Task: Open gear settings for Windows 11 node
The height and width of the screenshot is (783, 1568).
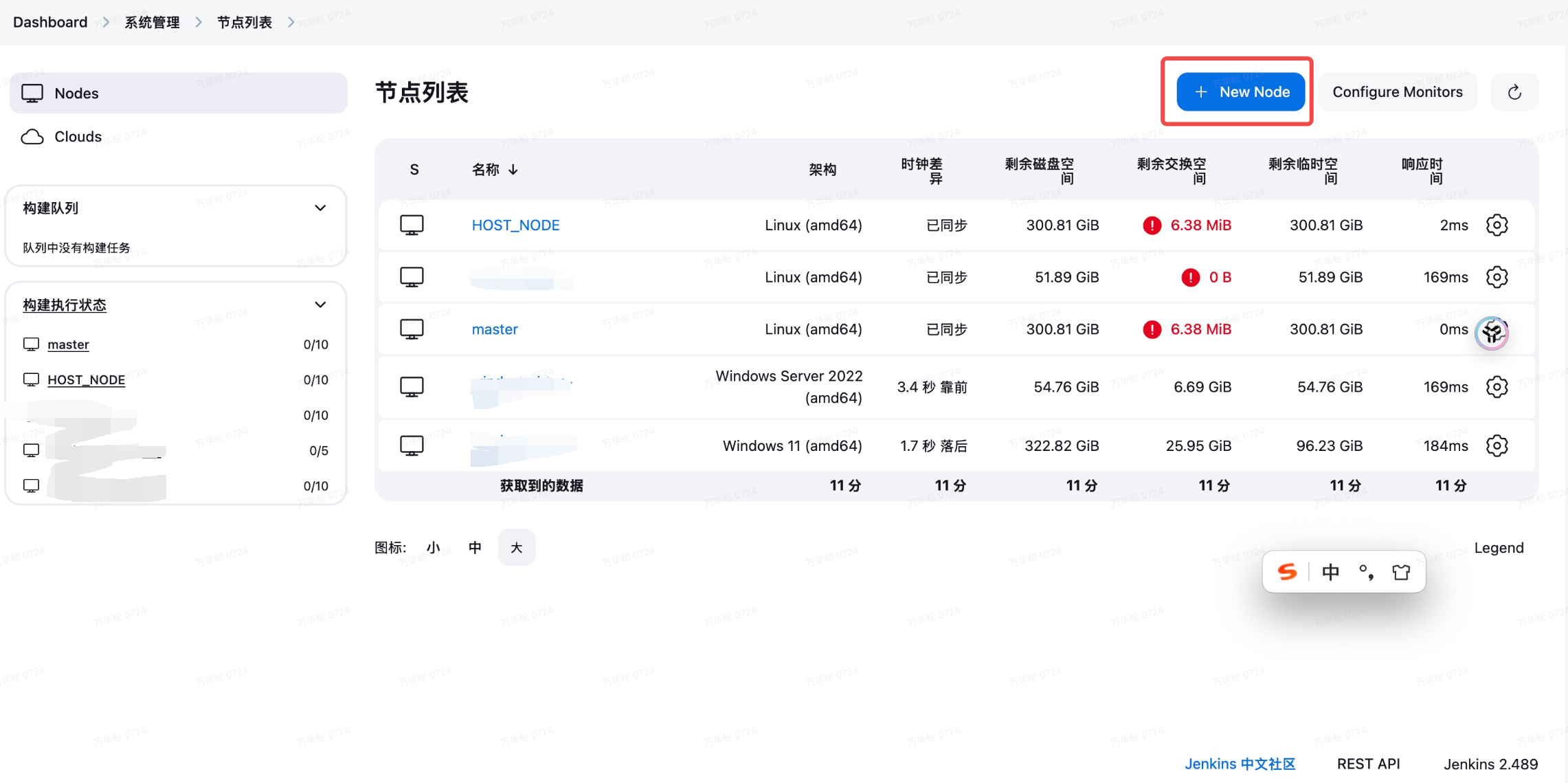Action: point(1497,445)
